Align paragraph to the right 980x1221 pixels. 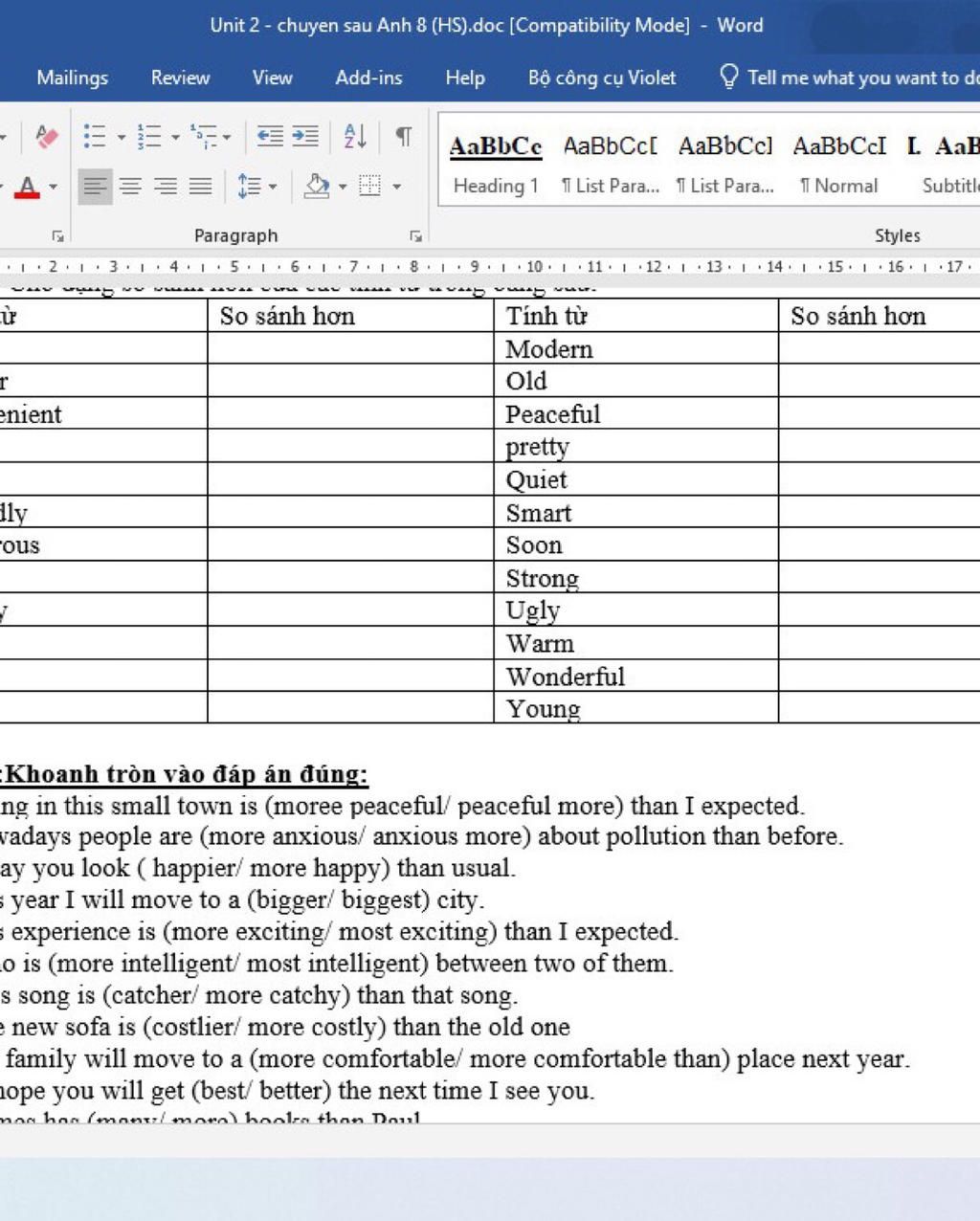coord(166,187)
